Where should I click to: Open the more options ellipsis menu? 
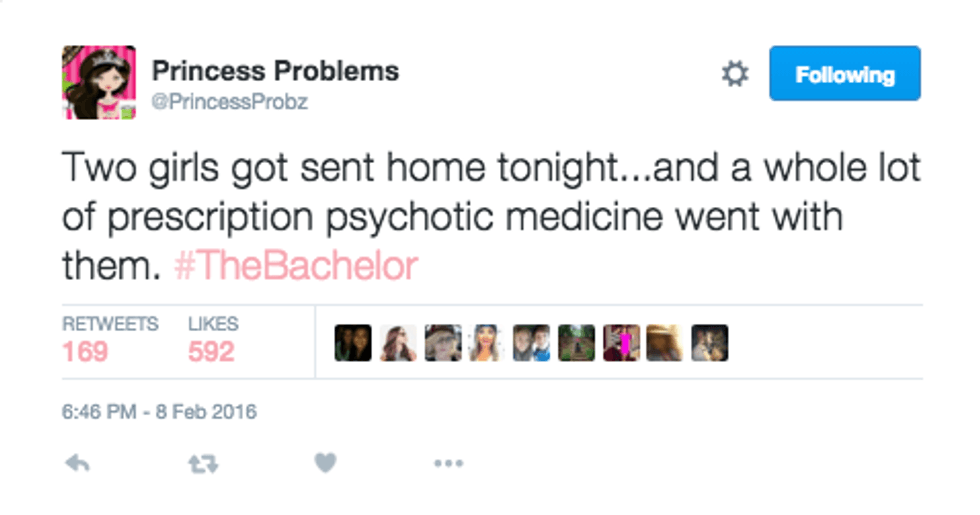tap(448, 463)
